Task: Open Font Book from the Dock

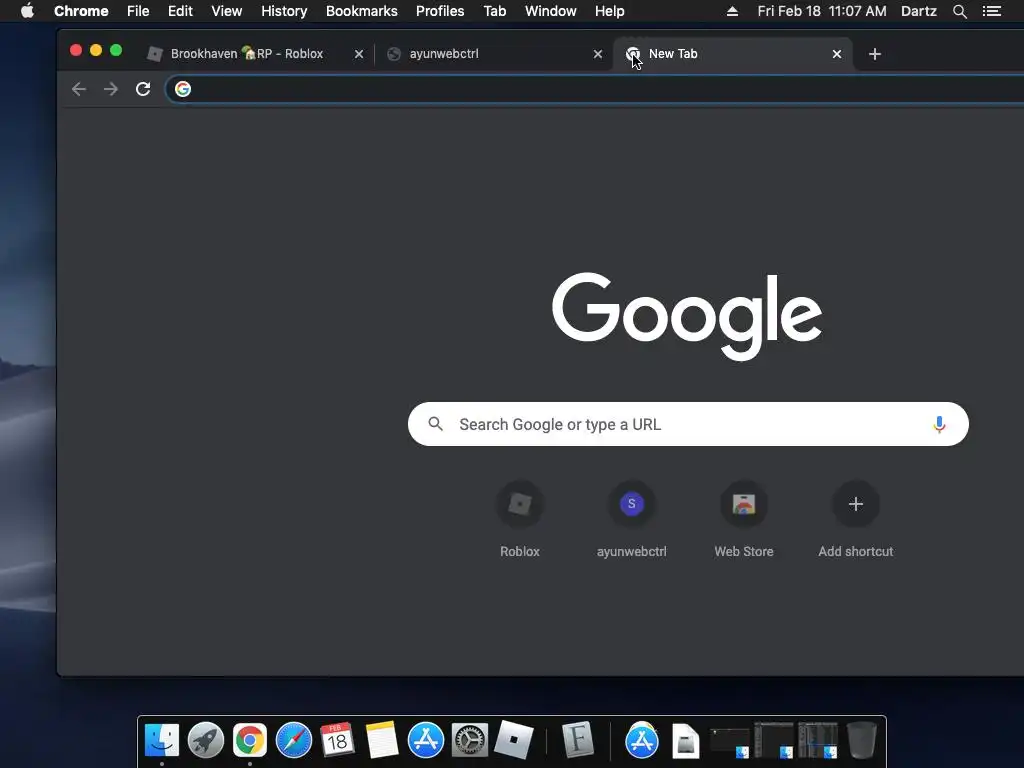Action: click(578, 740)
